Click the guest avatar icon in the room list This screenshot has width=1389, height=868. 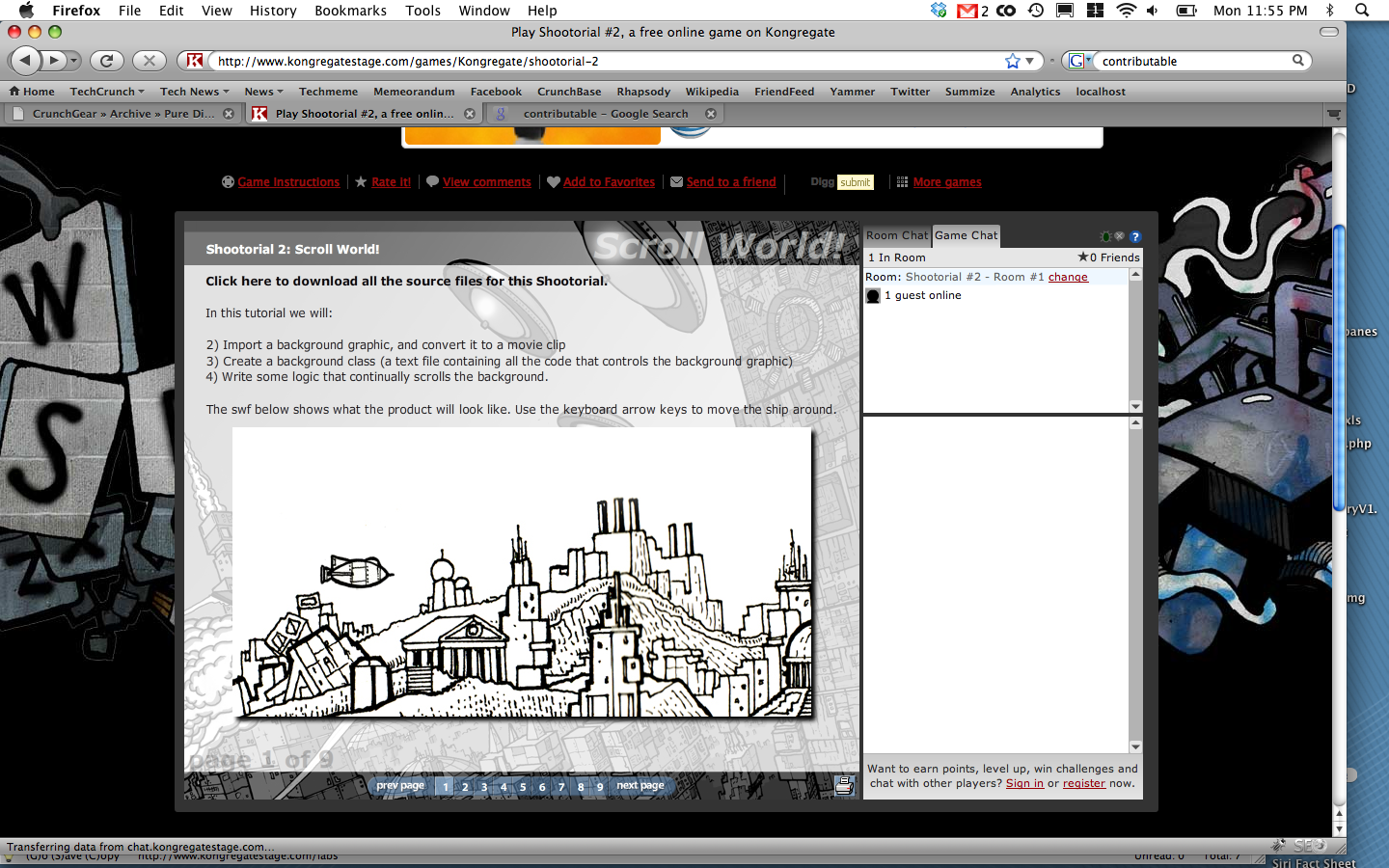click(873, 296)
